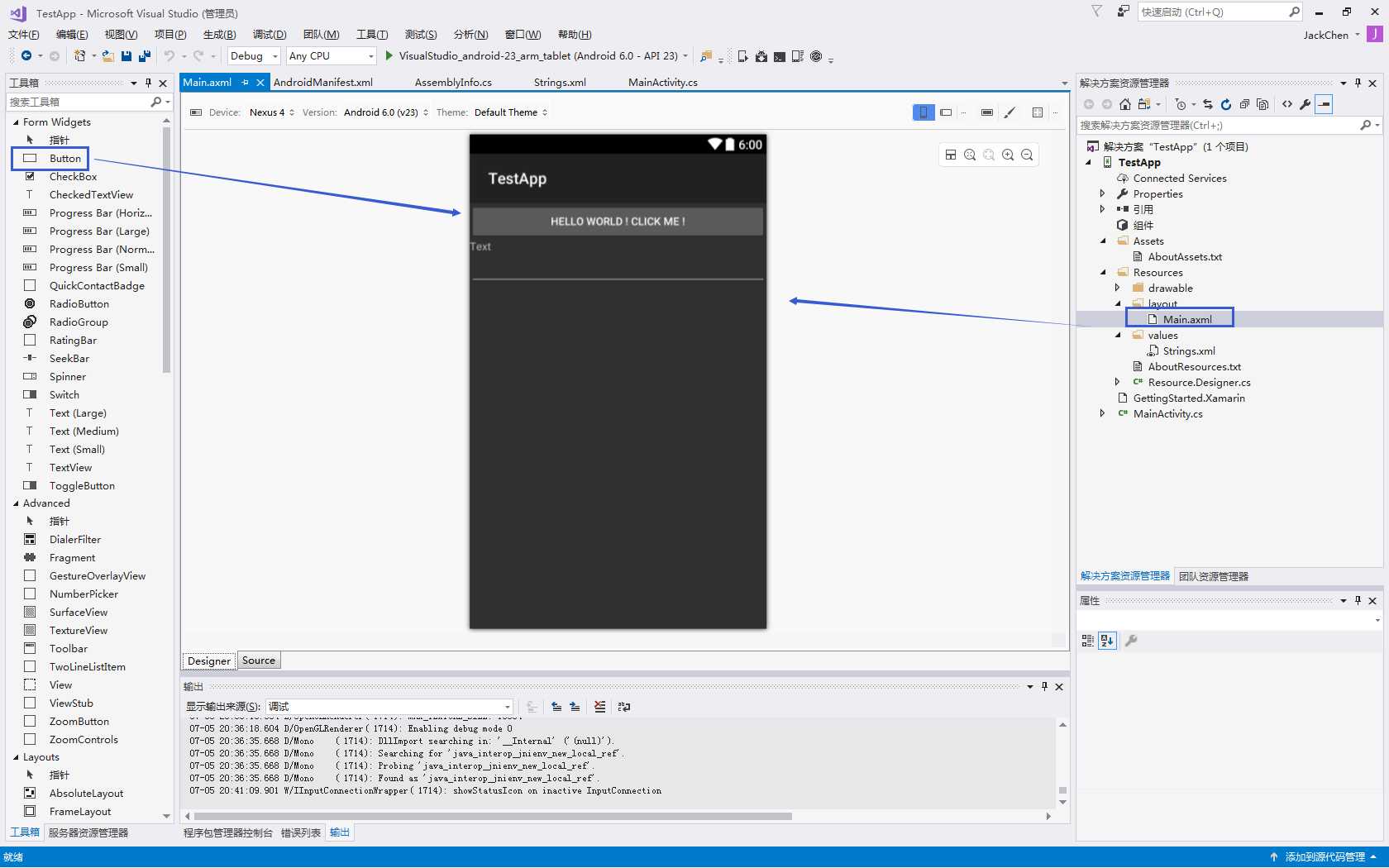Click Solution Explorer home icon
Viewport: 1389px width, 868px height.
coord(1125,104)
